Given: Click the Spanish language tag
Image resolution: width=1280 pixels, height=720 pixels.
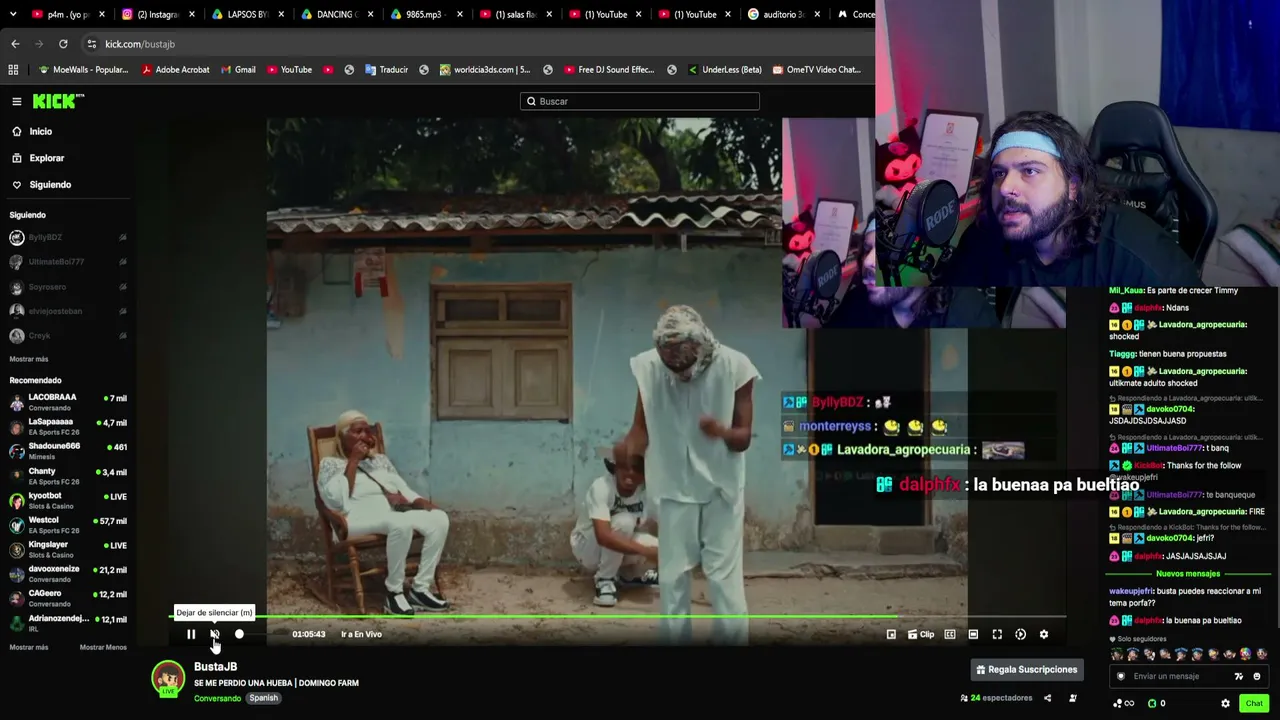Looking at the screenshot, I should click(x=264, y=698).
